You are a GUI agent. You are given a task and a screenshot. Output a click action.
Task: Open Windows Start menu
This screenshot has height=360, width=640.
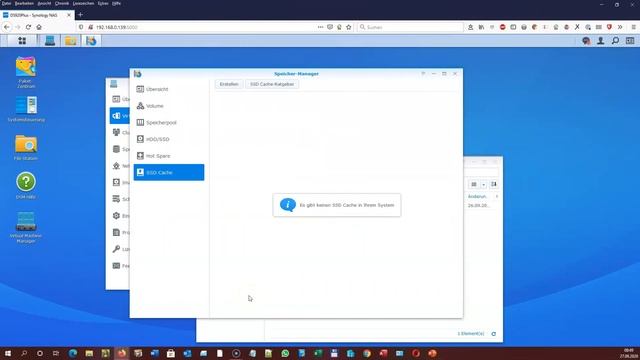pyautogui.click(x=8, y=353)
